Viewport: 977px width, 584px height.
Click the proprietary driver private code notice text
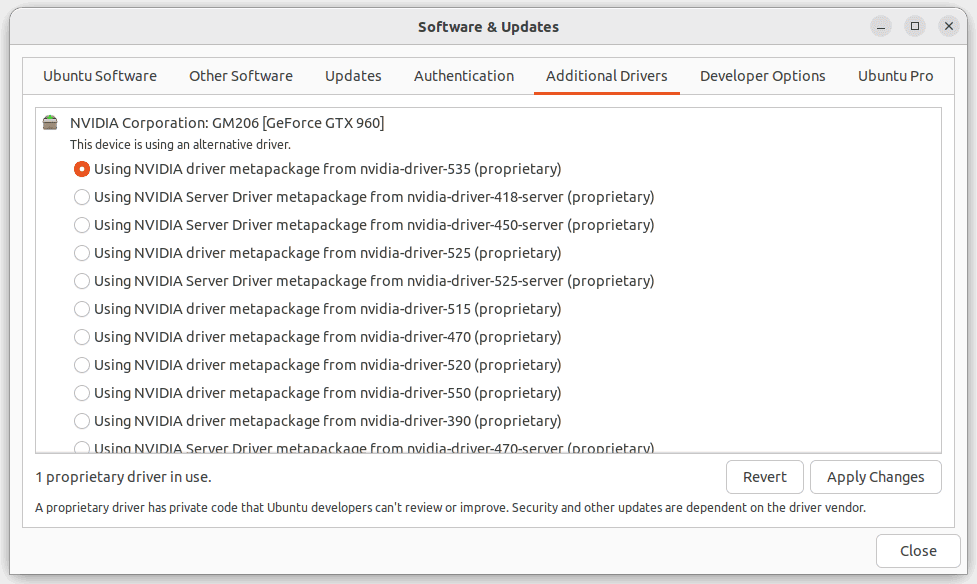point(450,507)
